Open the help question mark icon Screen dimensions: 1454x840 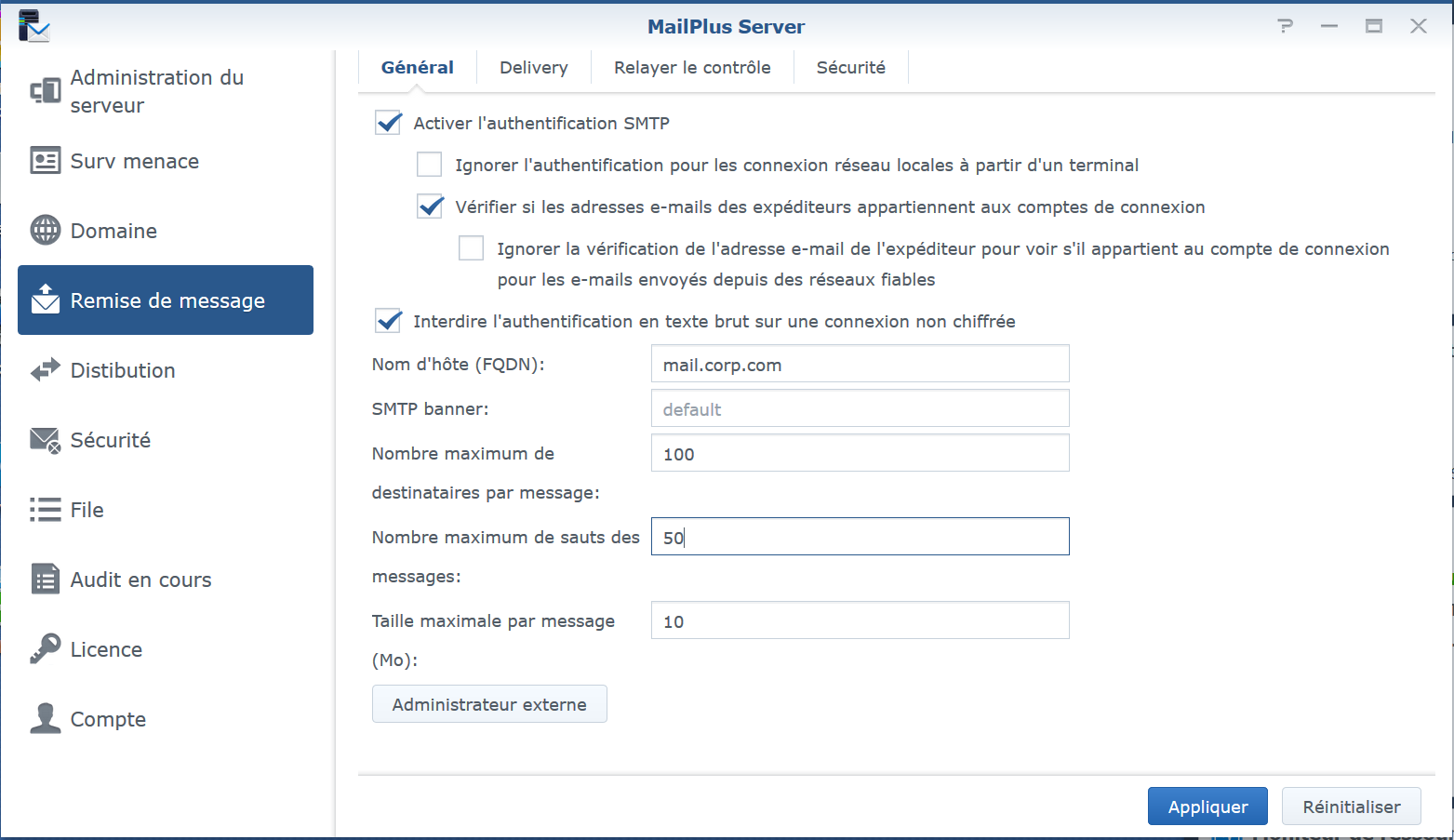(1285, 26)
